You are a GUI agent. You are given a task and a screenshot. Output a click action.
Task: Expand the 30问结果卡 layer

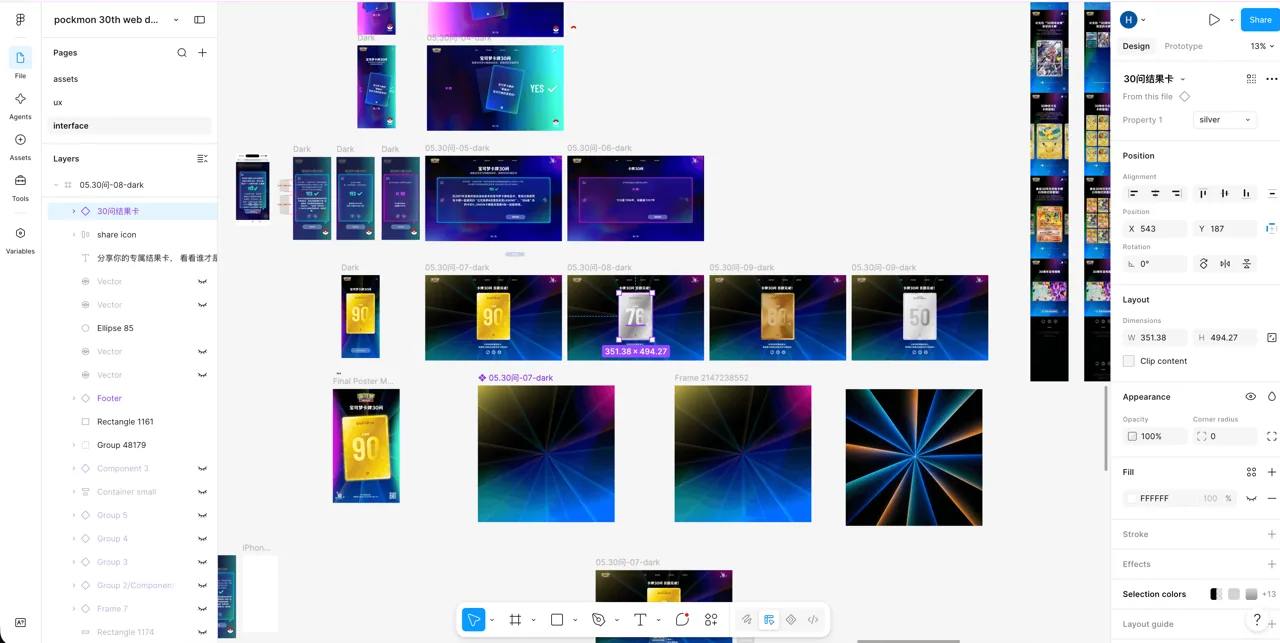tap(73, 212)
